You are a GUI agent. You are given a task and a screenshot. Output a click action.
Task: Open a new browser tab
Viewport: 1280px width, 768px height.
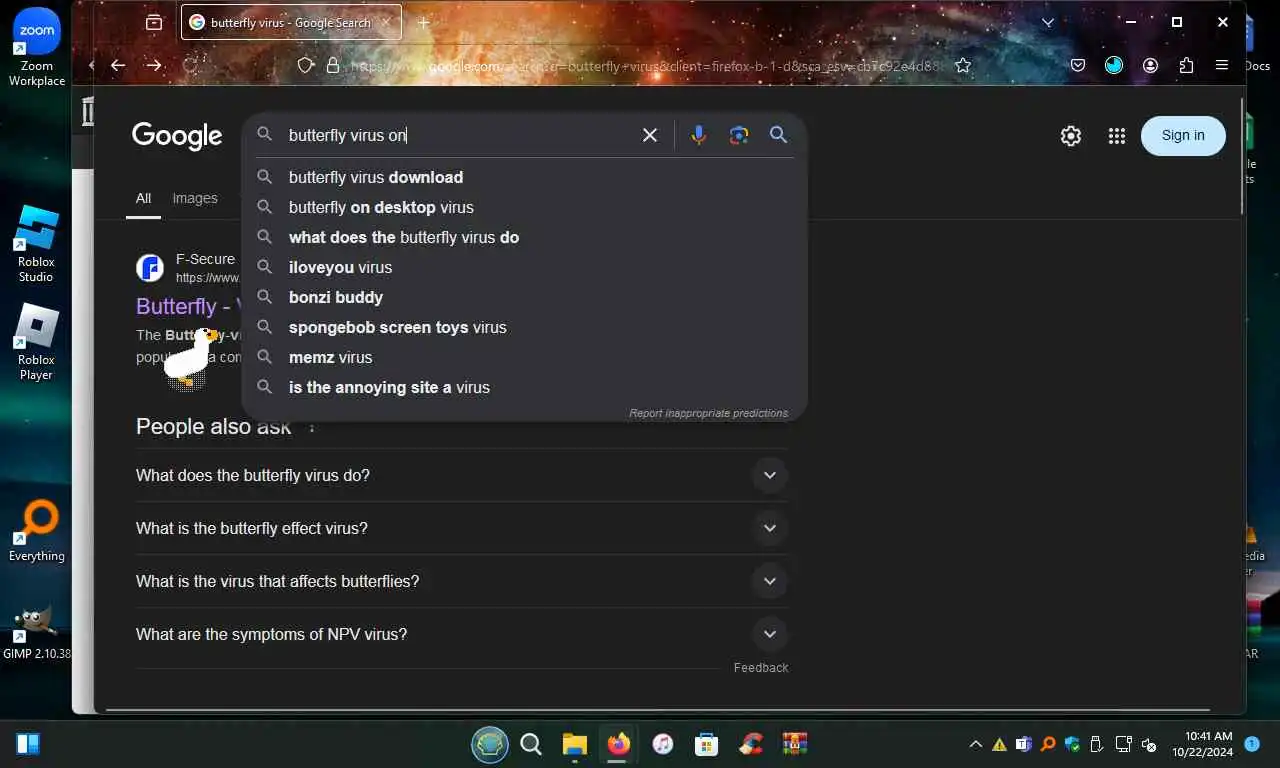coord(424,22)
